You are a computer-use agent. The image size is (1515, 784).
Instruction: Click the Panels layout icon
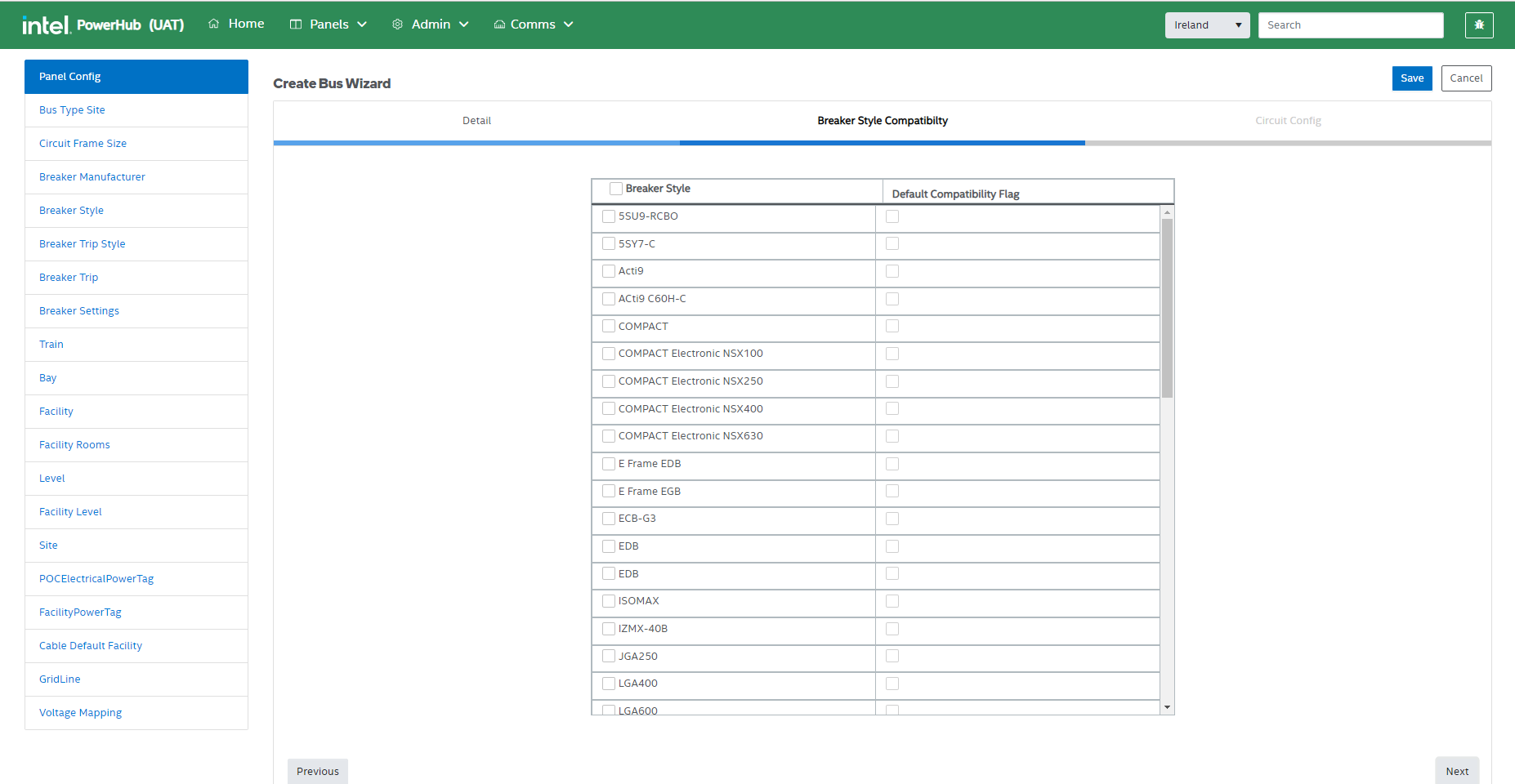click(296, 24)
